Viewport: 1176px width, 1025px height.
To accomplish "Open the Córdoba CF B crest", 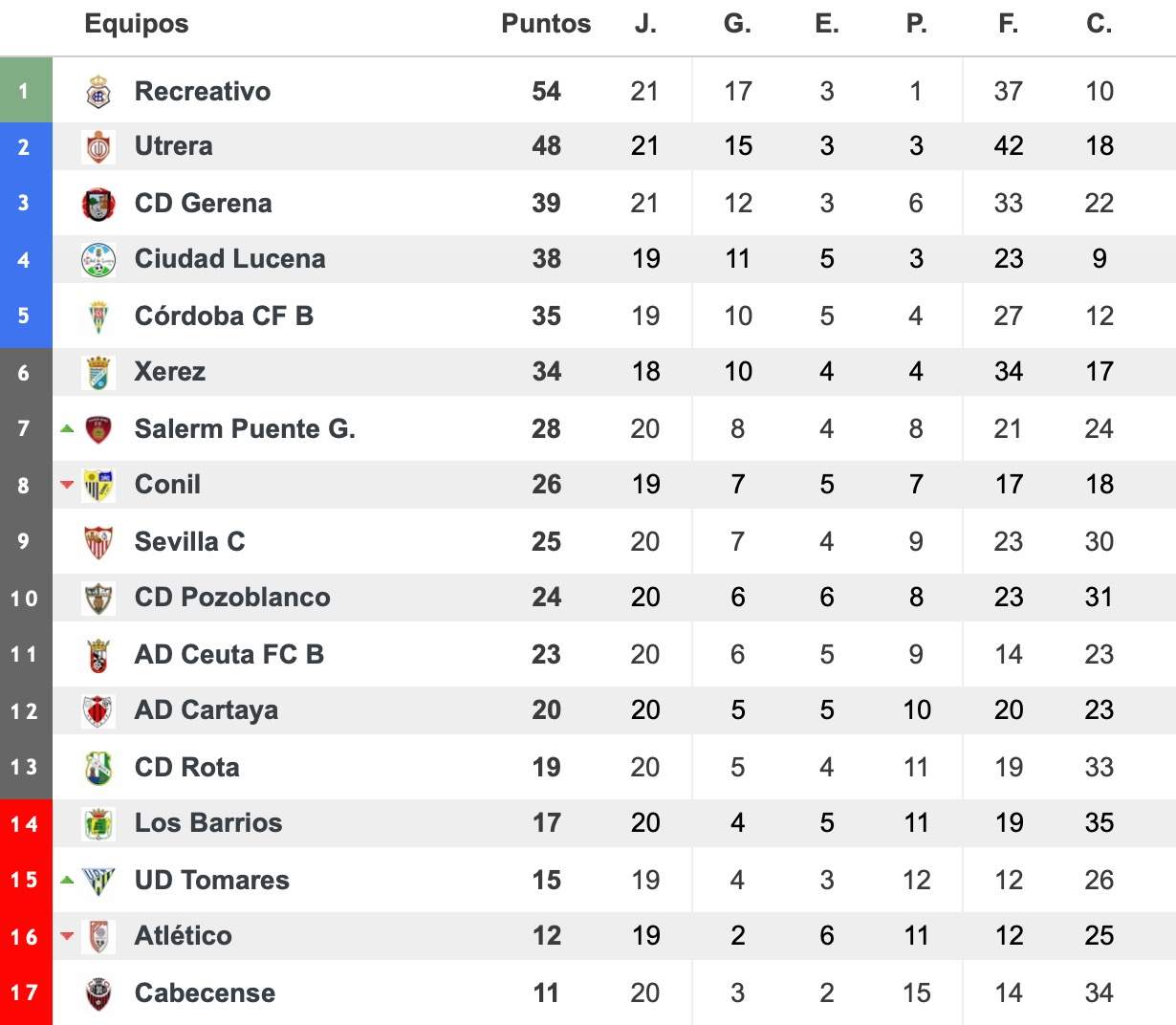I will 98,316.
